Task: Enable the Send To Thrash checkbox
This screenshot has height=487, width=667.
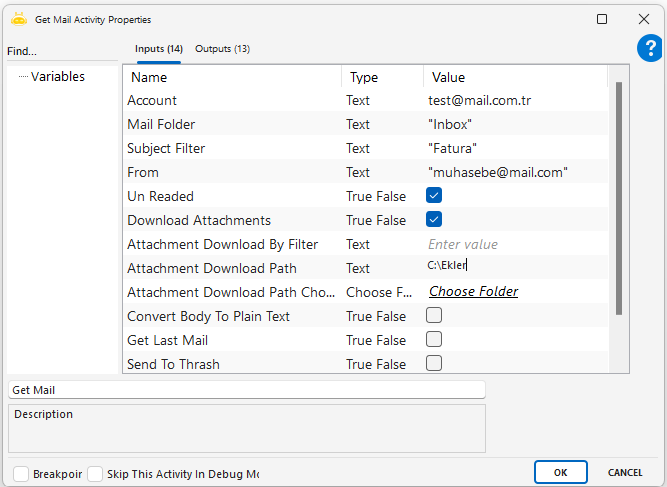Action: (x=434, y=364)
